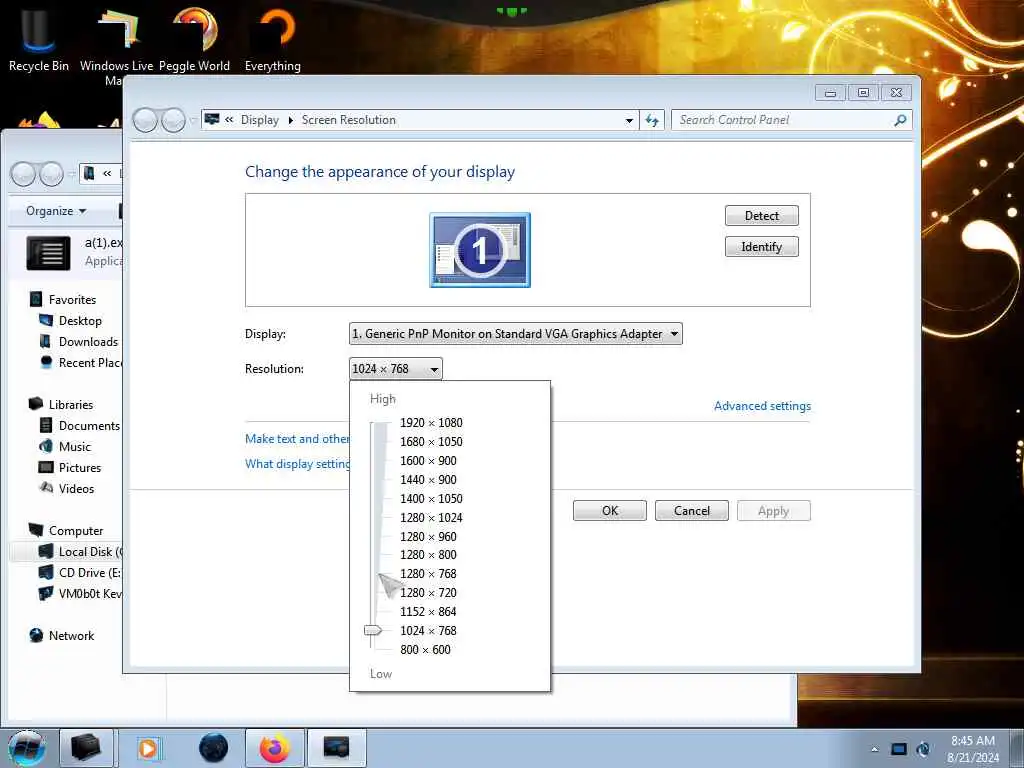
Task: Open Videos library in Explorer
Action: click(x=67, y=488)
